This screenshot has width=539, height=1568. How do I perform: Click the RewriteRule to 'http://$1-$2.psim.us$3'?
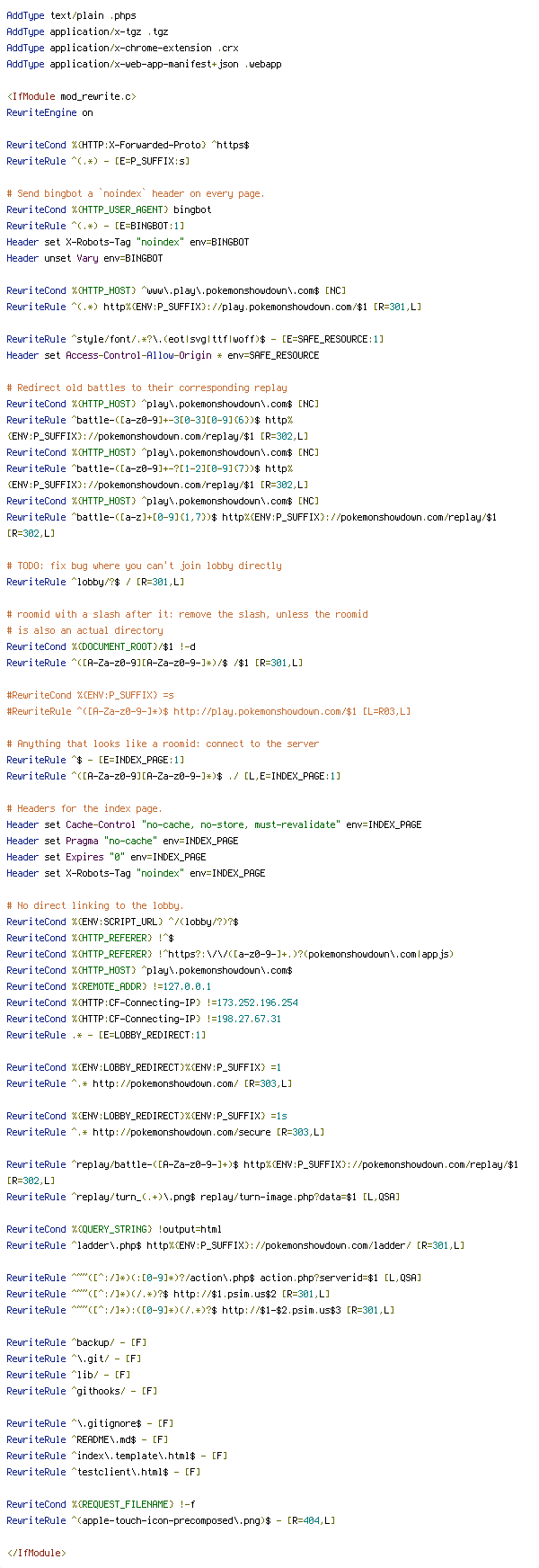(200, 1311)
